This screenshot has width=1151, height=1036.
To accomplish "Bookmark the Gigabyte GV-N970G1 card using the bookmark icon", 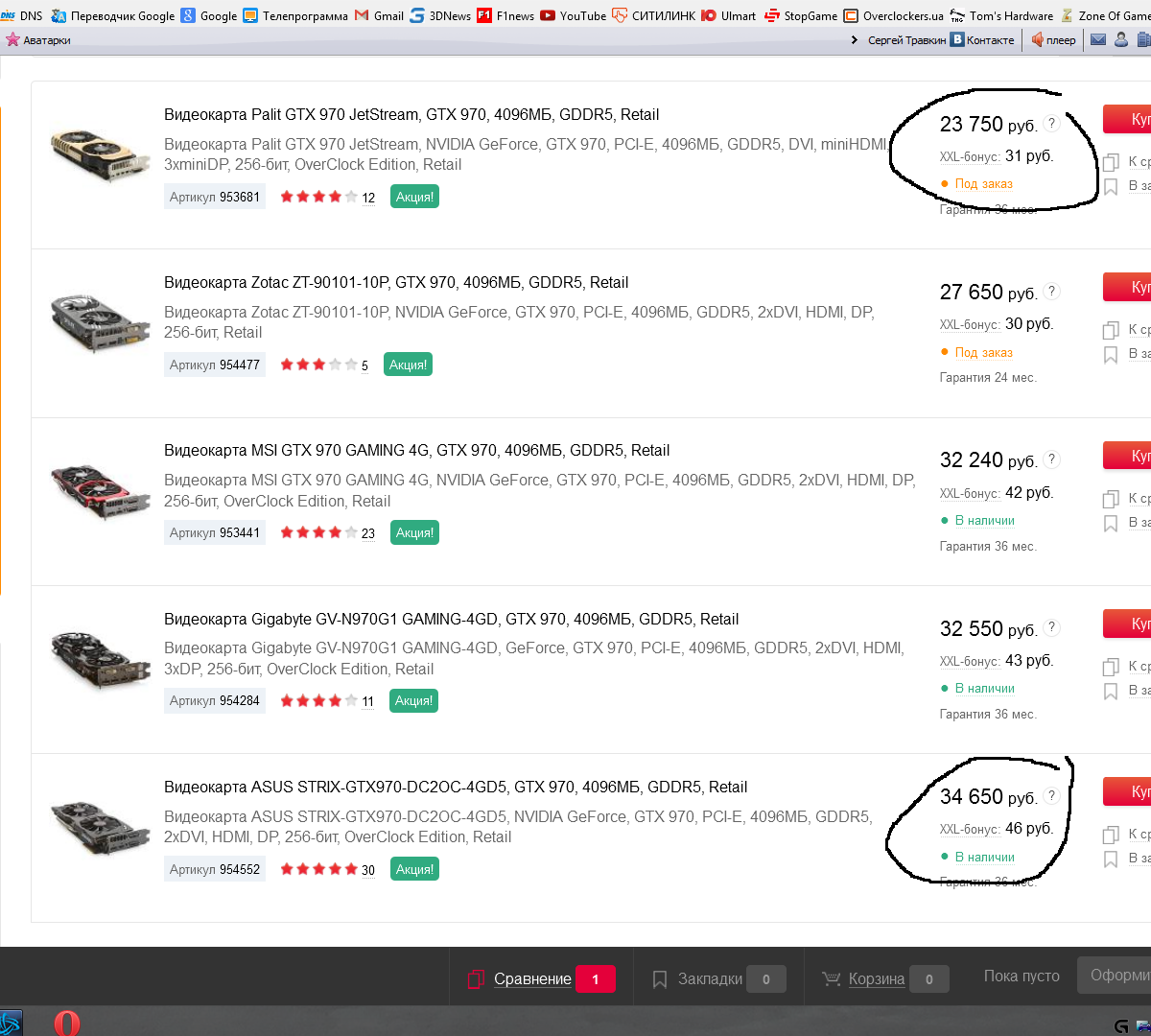I will [1111, 692].
